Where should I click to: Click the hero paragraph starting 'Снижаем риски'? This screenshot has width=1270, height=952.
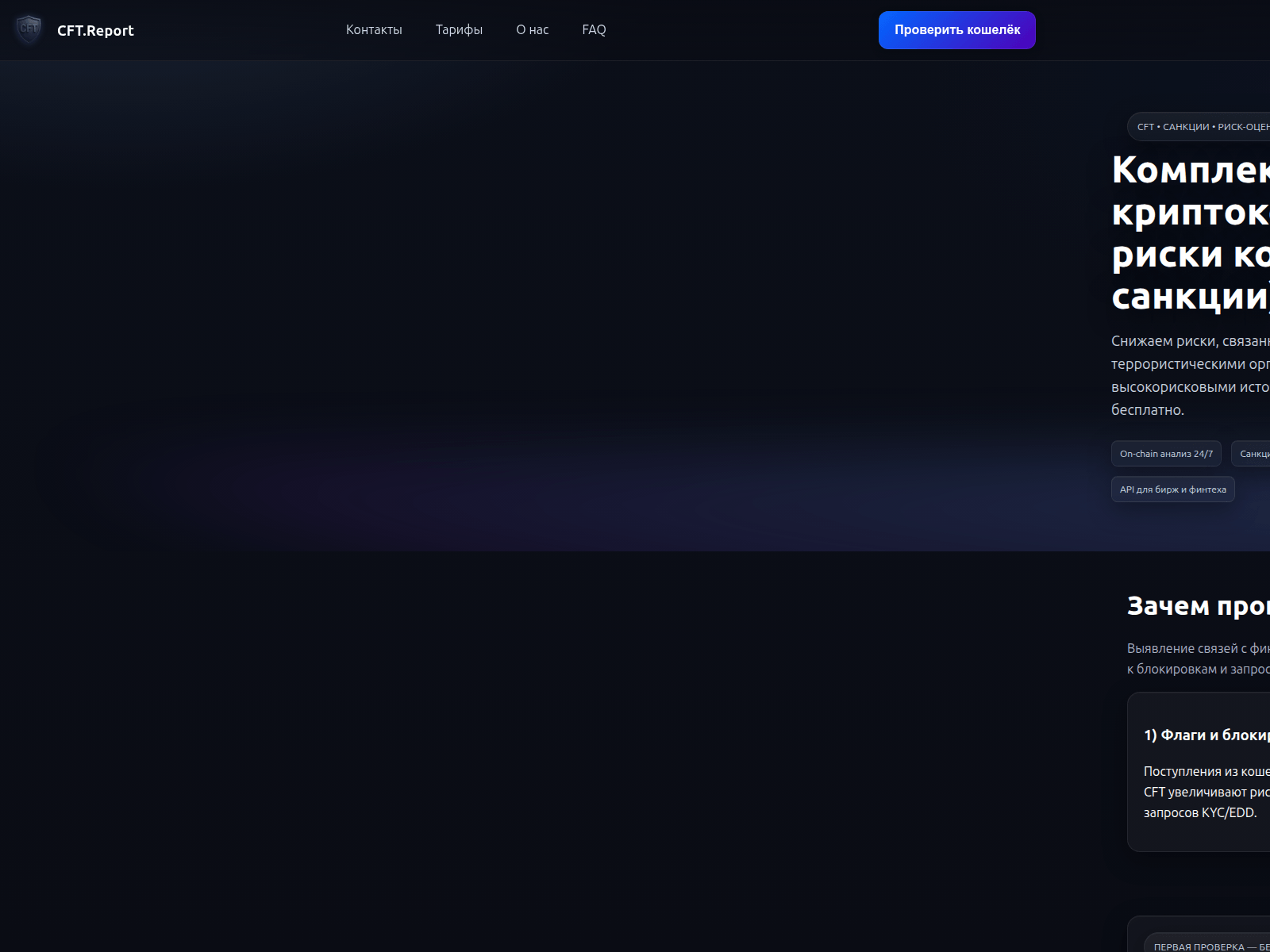(x=1191, y=377)
